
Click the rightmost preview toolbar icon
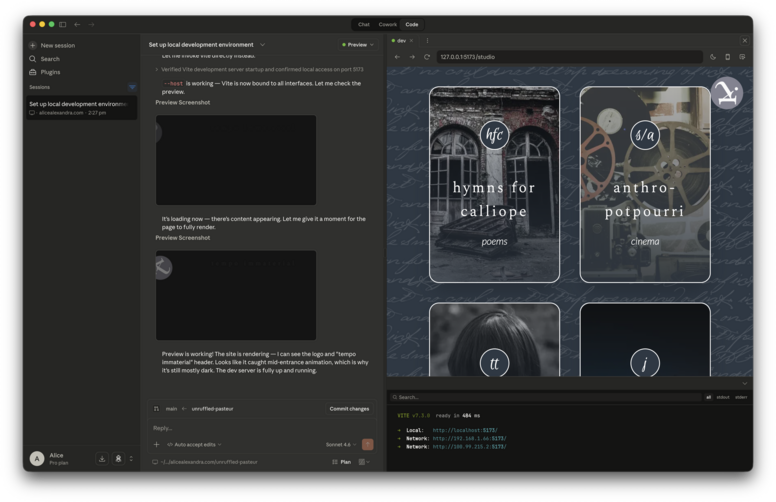pyautogui.click(x=742, y=57)
